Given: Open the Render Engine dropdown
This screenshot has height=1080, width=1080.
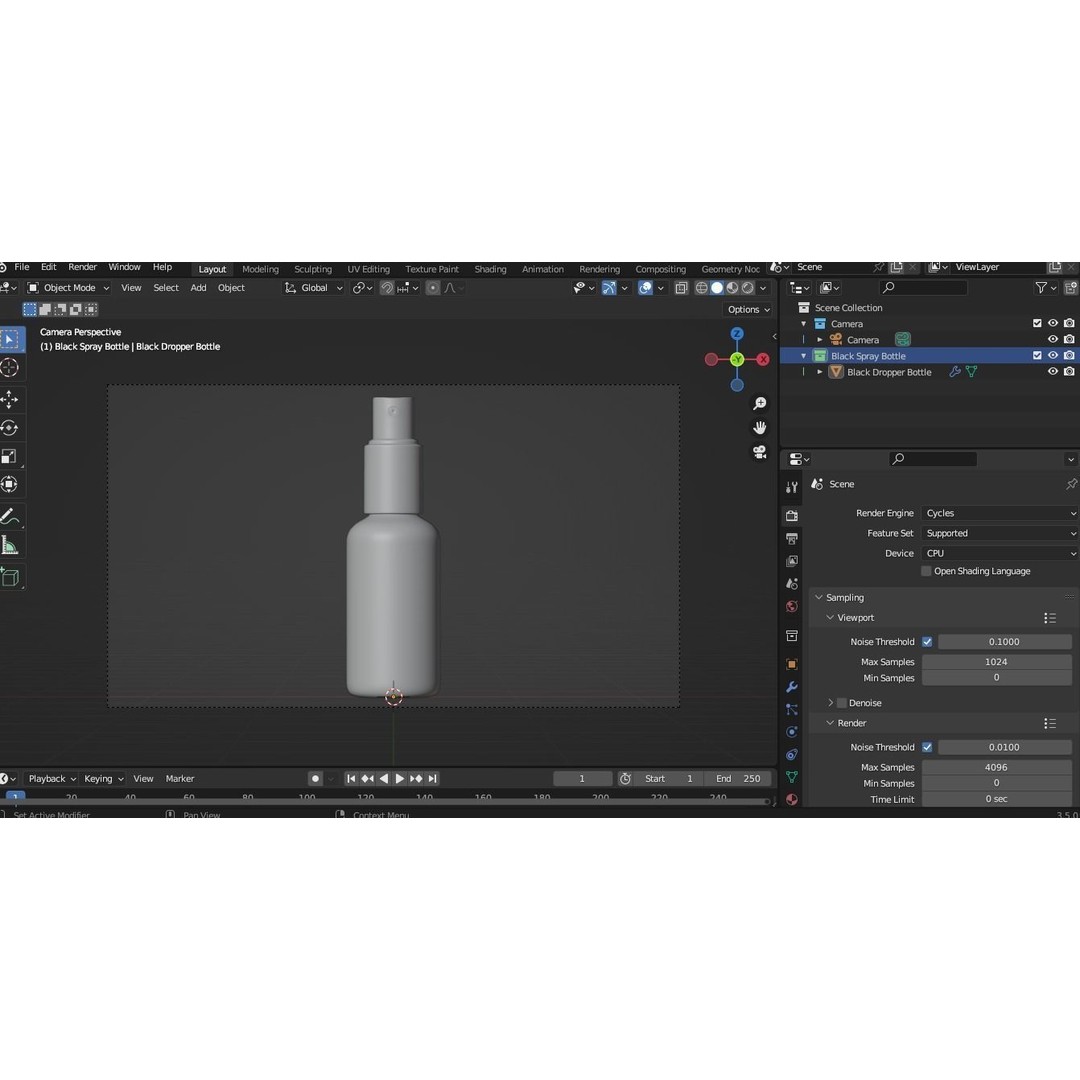Looking at the screenshot, I should click(x=999, y=513).
